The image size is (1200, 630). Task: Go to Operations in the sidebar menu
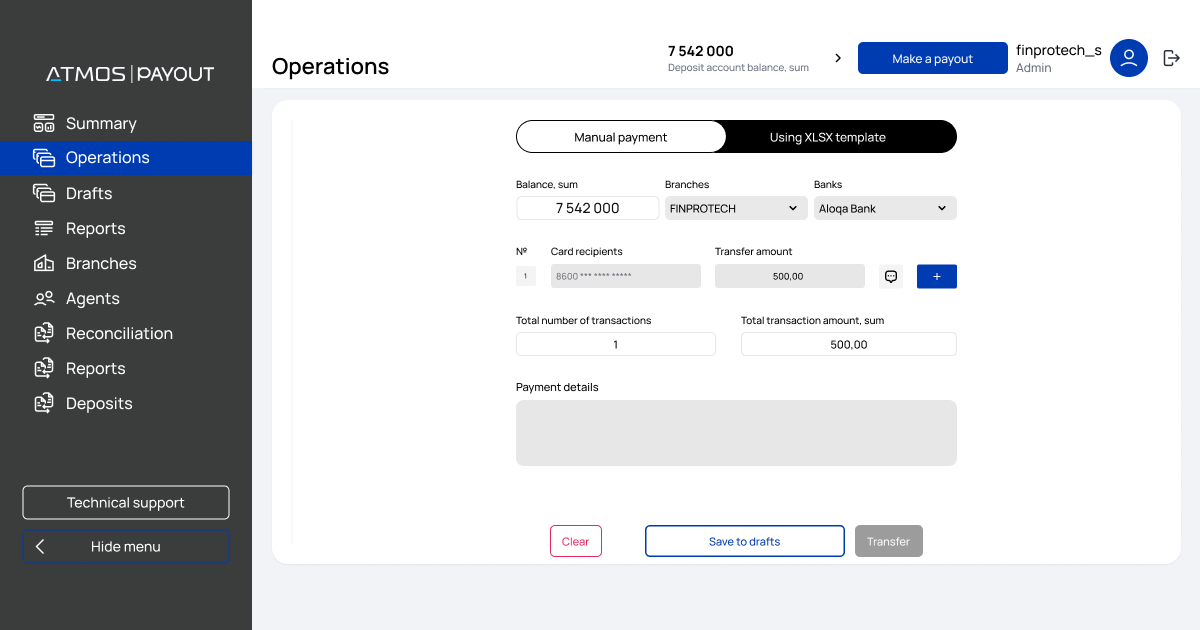(107, 158)
